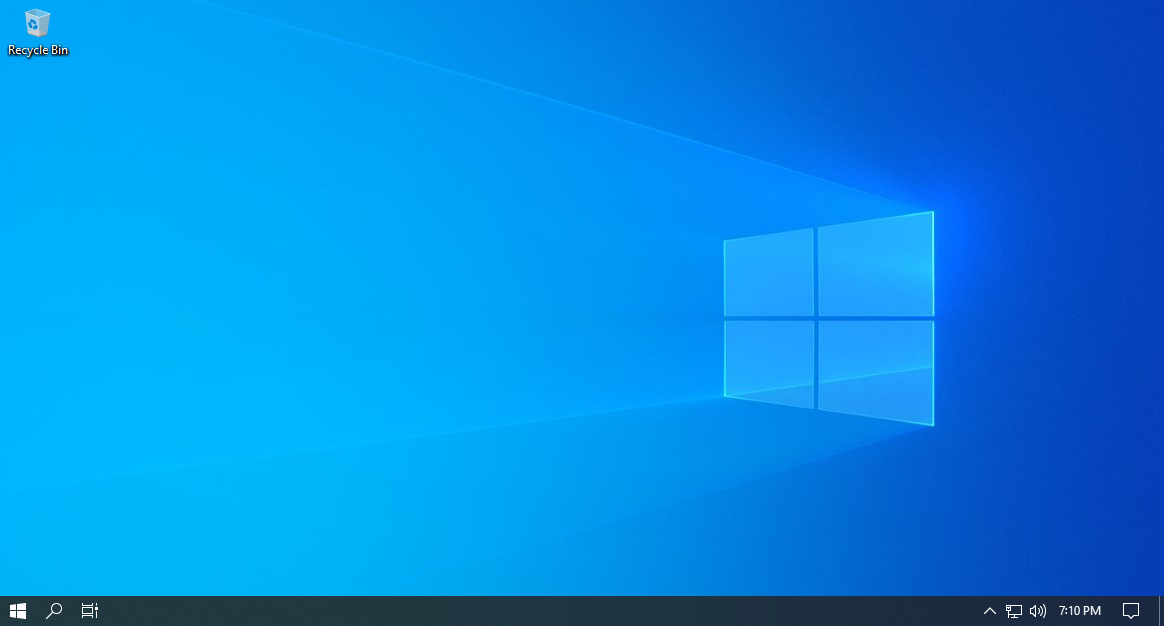Open Action Center notifications icon
1164x626 pixels.
click(1131, 610)
